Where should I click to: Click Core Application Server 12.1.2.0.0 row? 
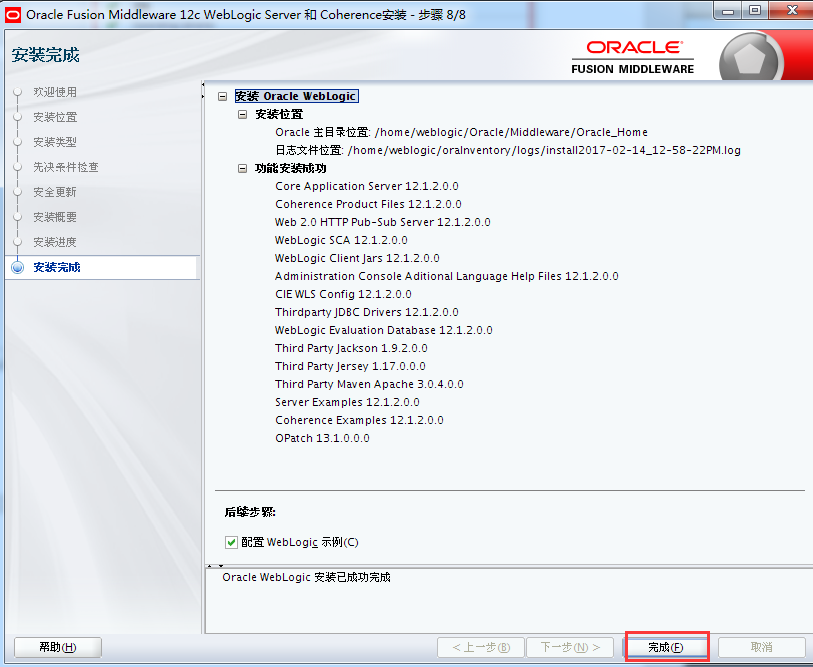(x=367, y=186)
